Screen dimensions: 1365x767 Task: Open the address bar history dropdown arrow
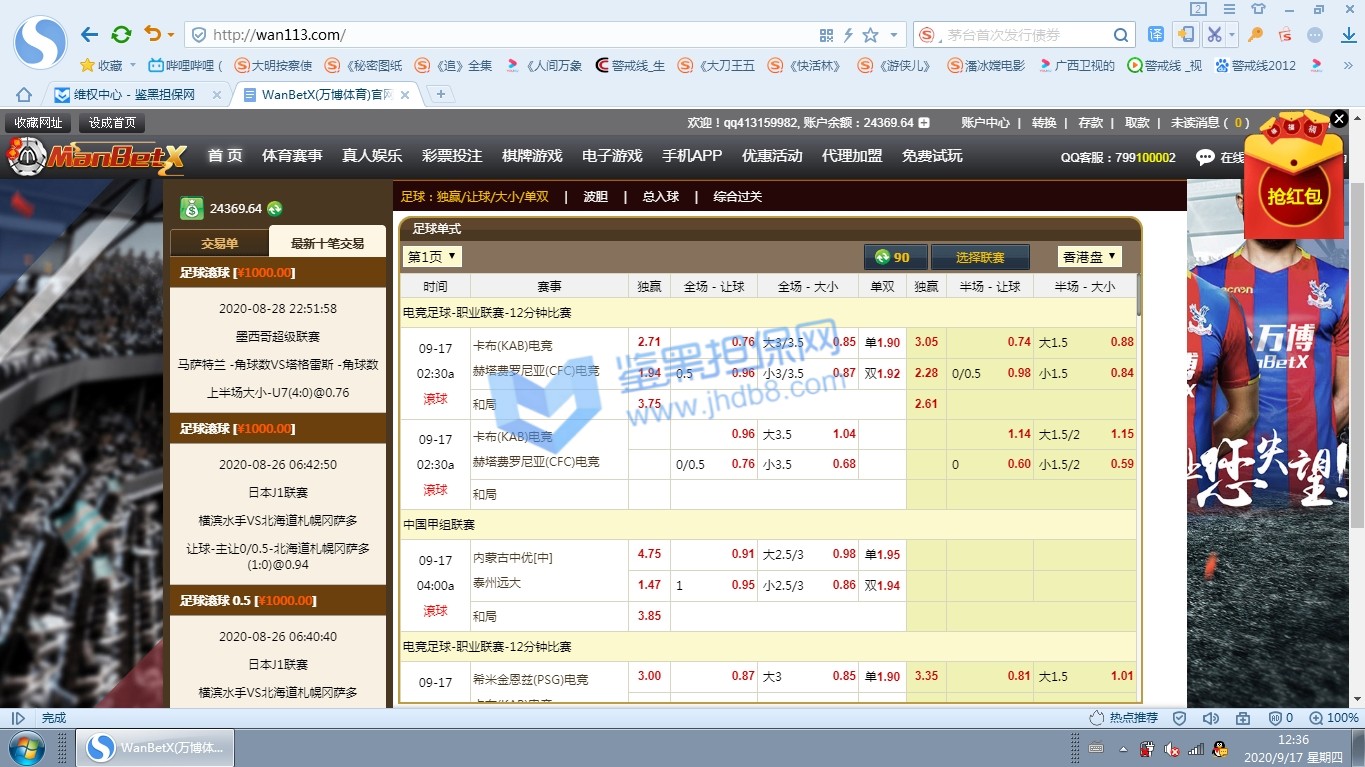(894, 35)
